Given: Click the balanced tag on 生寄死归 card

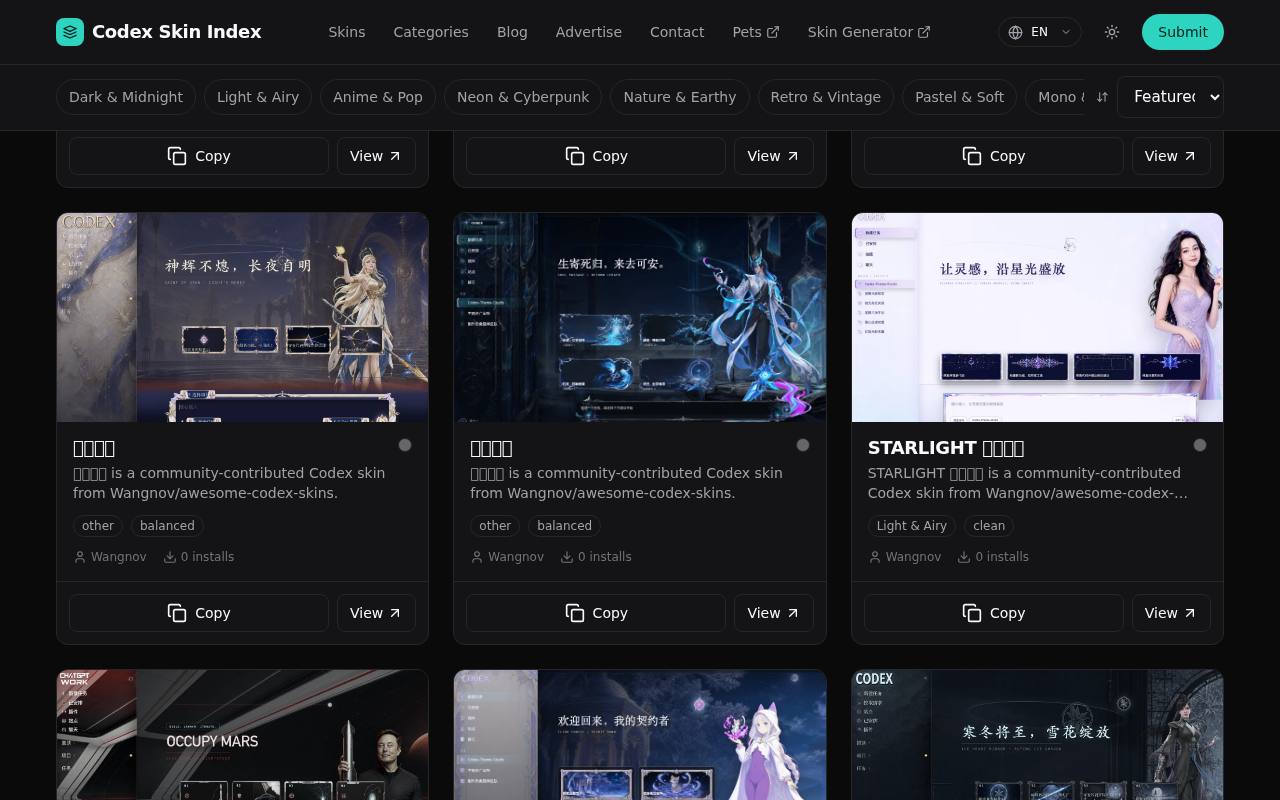Looking at the screenshot, I should tap(564, 526).
